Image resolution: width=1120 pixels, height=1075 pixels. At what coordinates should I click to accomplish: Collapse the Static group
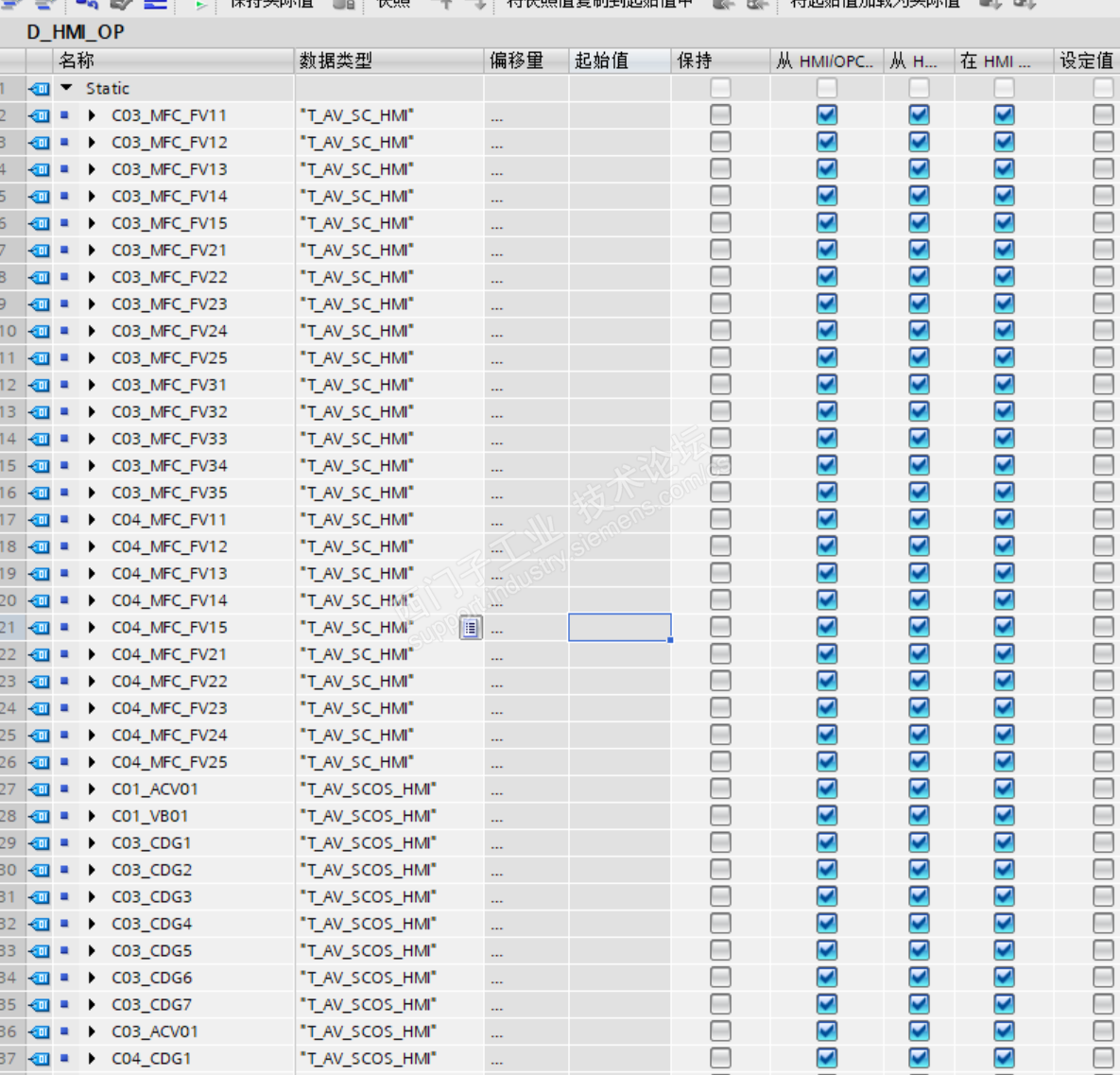67,88
